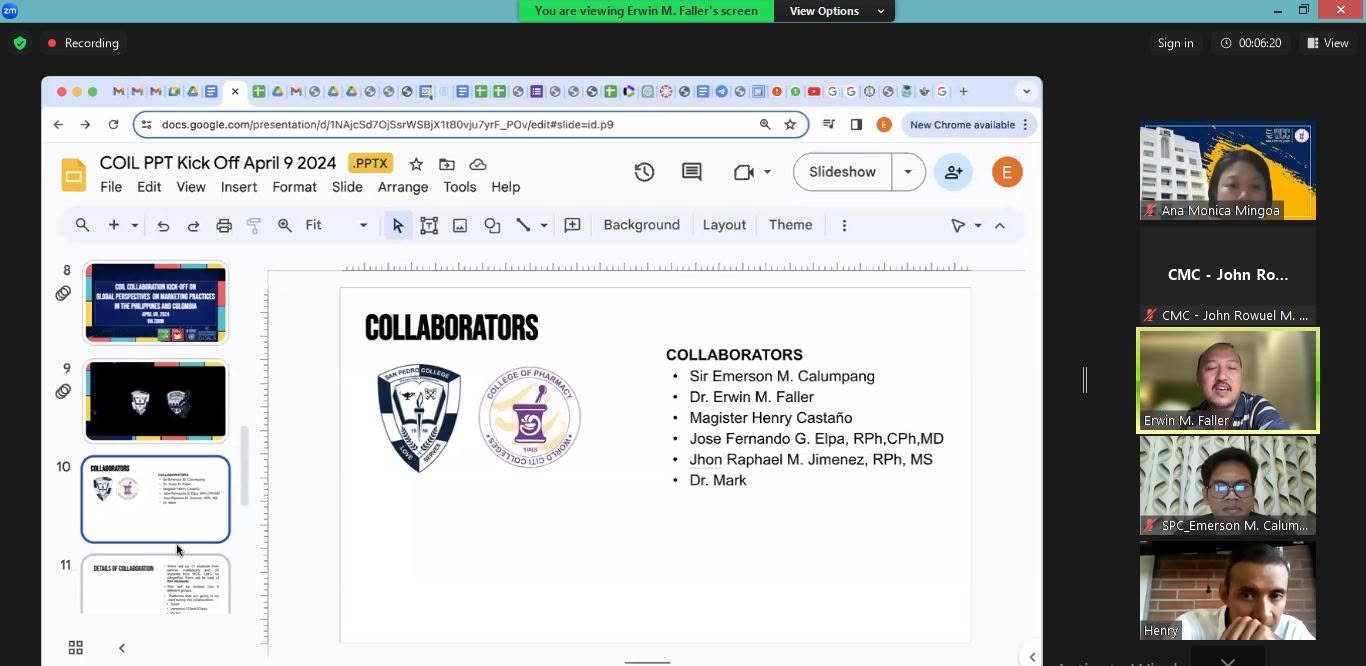Expand the Chrome tab search chevron
This screenshot has width=1366, height=666.
click(x=1026, y=92)
